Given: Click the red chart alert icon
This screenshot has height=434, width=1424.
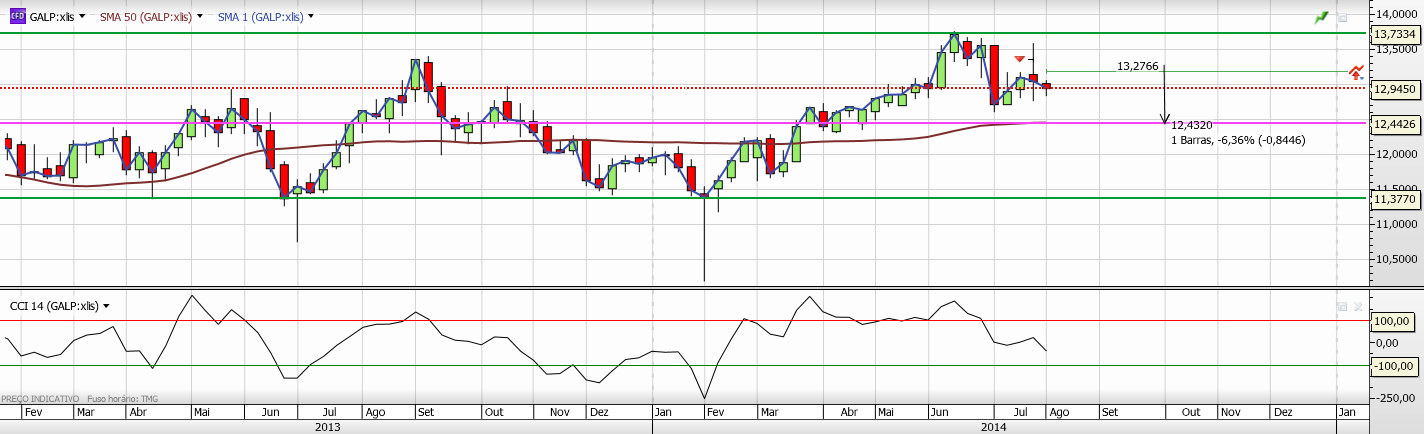Looking at the screenshot, I should click(x=1356, y=72).
